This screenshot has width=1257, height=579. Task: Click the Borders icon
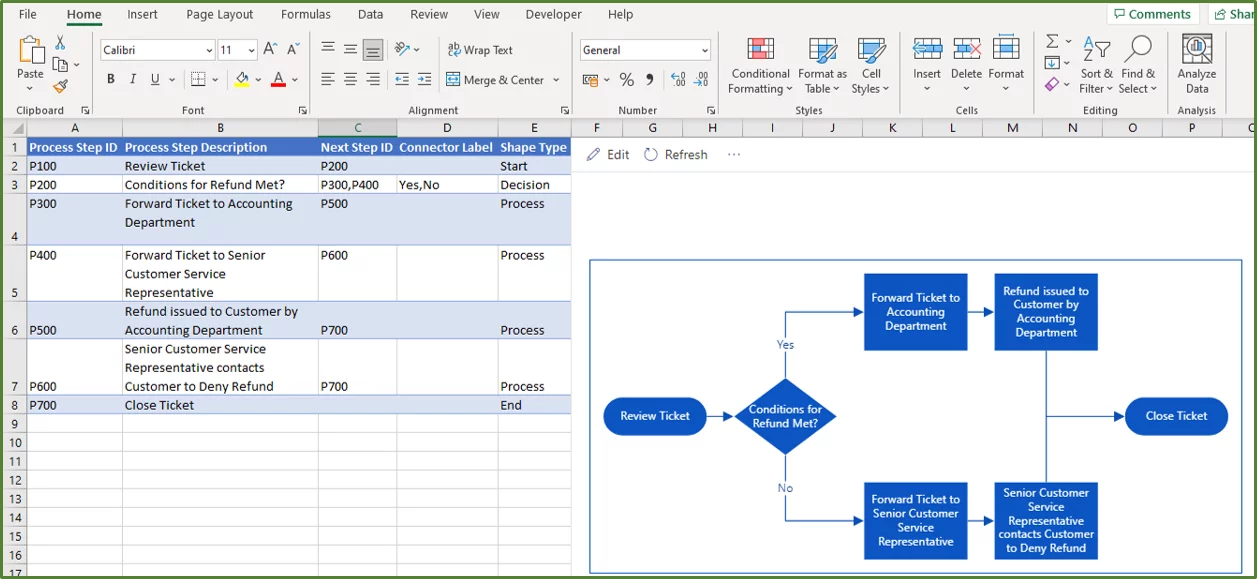click(x=198, y=80)
